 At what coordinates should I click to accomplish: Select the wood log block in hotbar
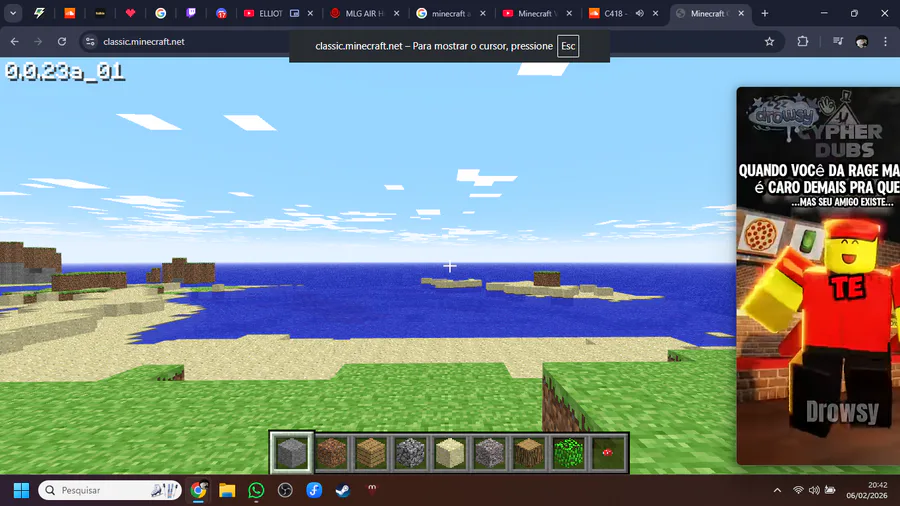click(529, 452)
